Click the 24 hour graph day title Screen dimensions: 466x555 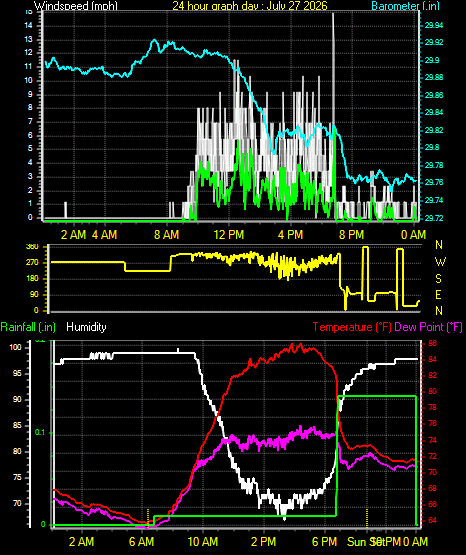point(250,6)
